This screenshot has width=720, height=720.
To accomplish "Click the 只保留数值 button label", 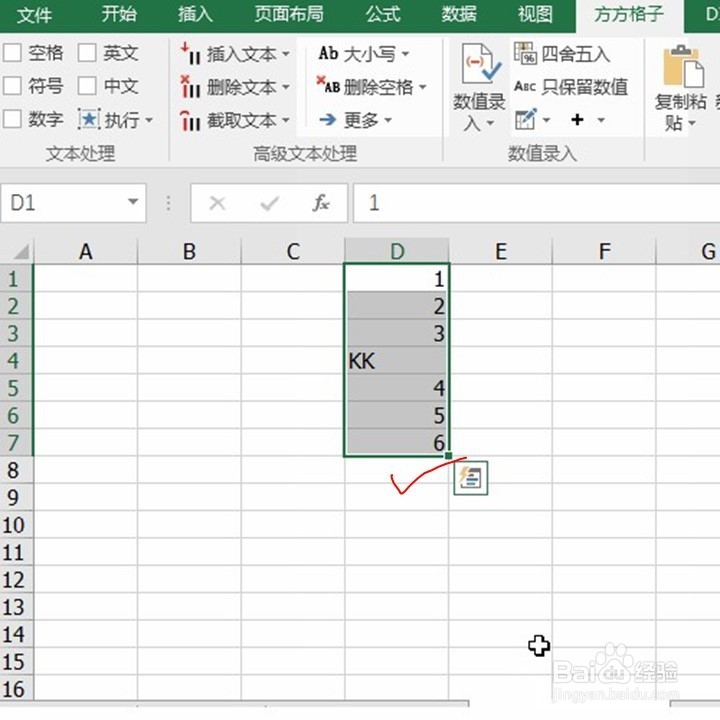I will coord(585,87).
